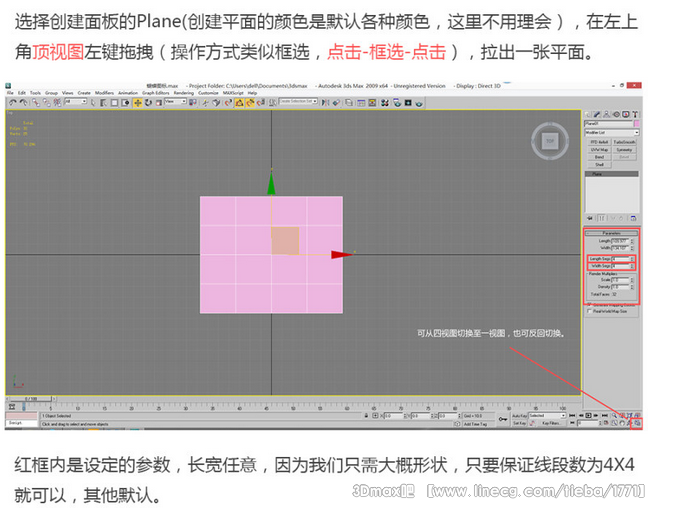Click the Align tool icon

[336, 103]
